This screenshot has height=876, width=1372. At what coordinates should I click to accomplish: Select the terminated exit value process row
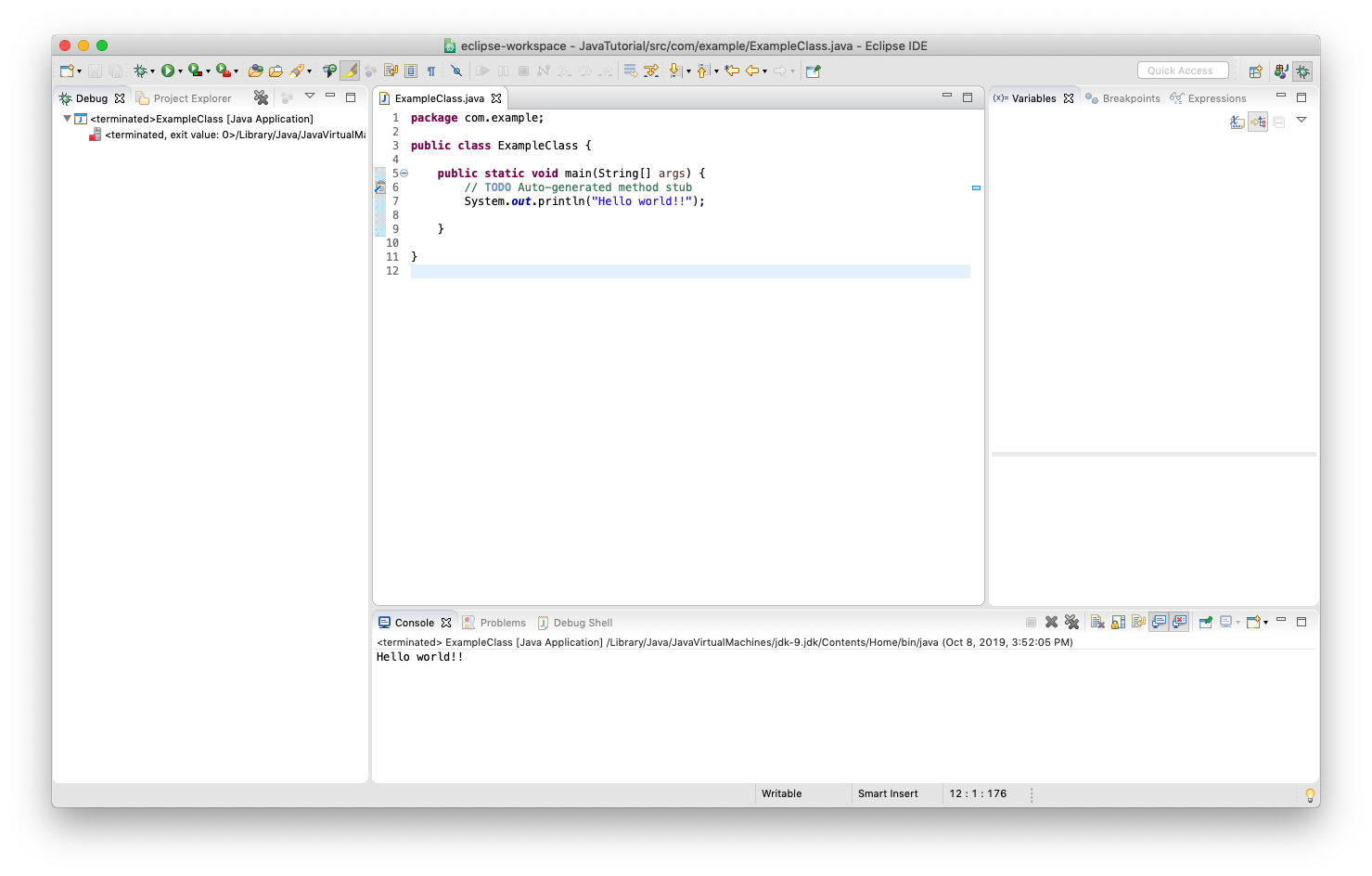227,135
